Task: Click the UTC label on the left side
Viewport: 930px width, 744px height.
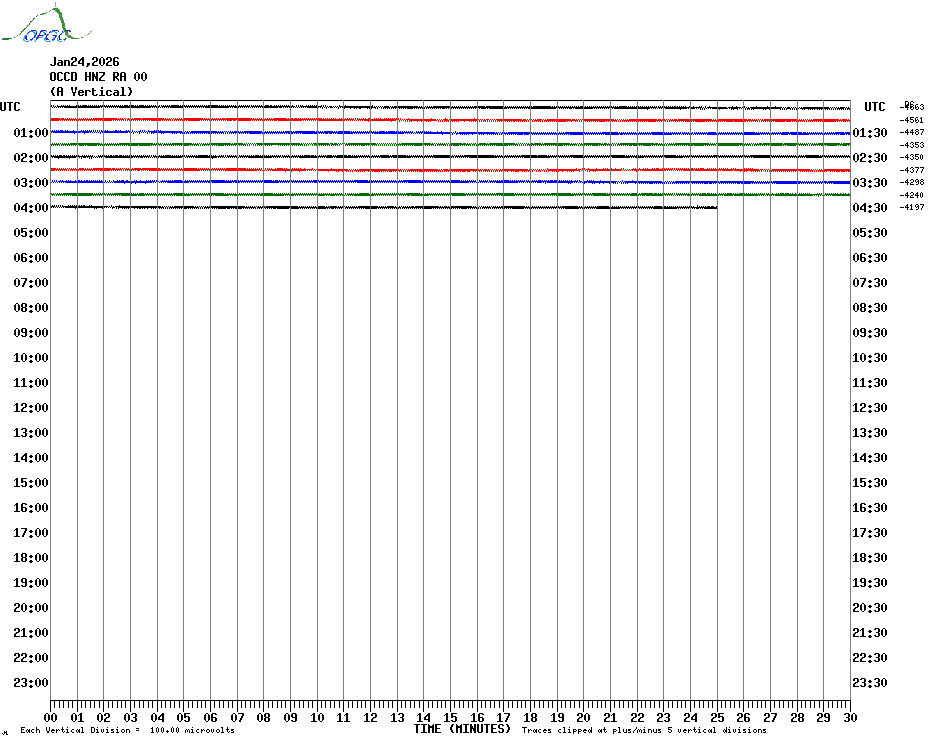Action: click(10, 107)
